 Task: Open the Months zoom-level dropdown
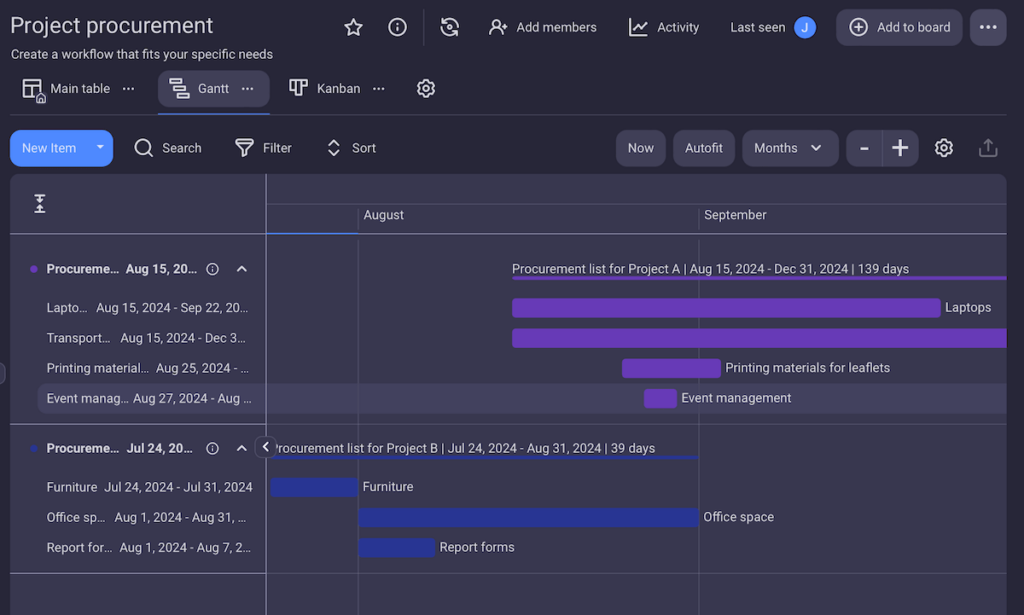point(790,147)
